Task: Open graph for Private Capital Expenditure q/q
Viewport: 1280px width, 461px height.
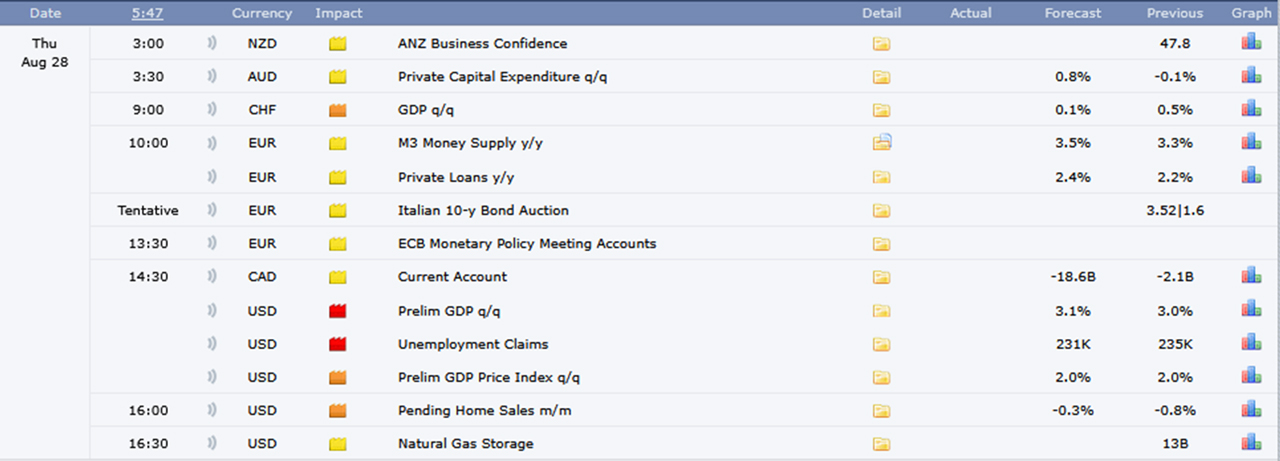Action: click(1251, 76)
